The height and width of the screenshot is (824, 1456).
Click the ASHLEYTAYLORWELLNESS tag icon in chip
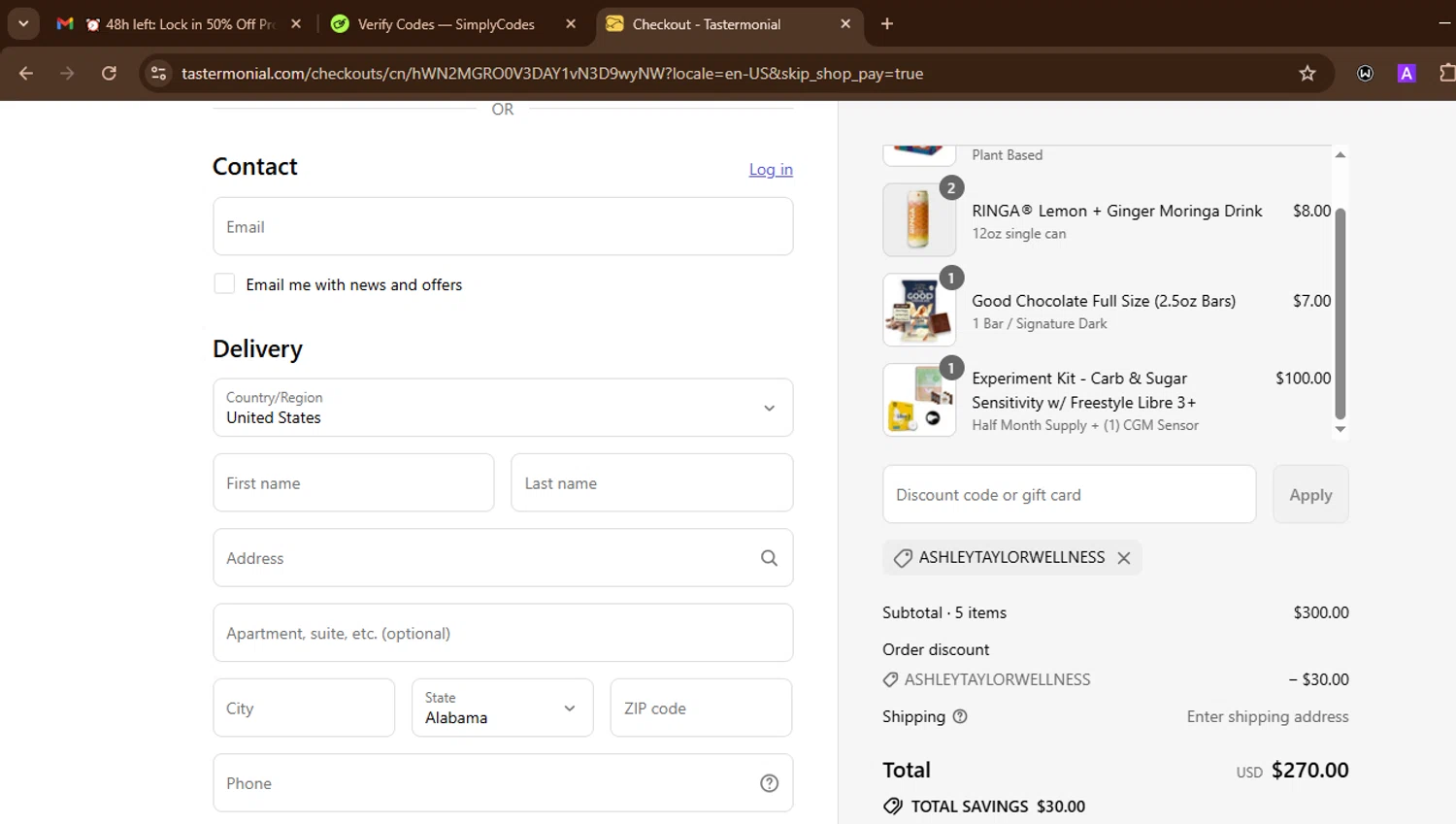click(903, 558)
